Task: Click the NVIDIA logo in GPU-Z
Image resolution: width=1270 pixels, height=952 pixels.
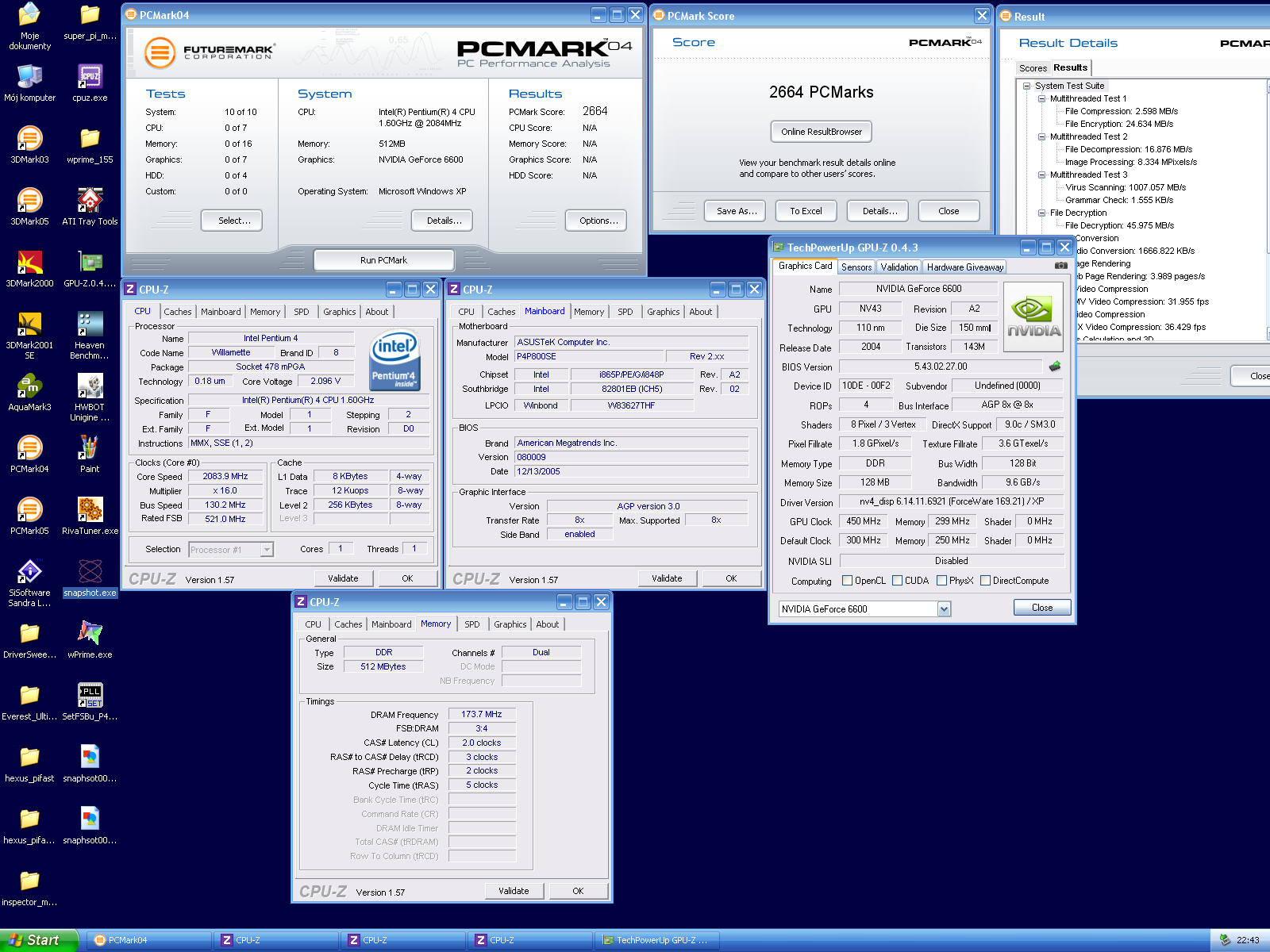Action: pos(1033,316)
